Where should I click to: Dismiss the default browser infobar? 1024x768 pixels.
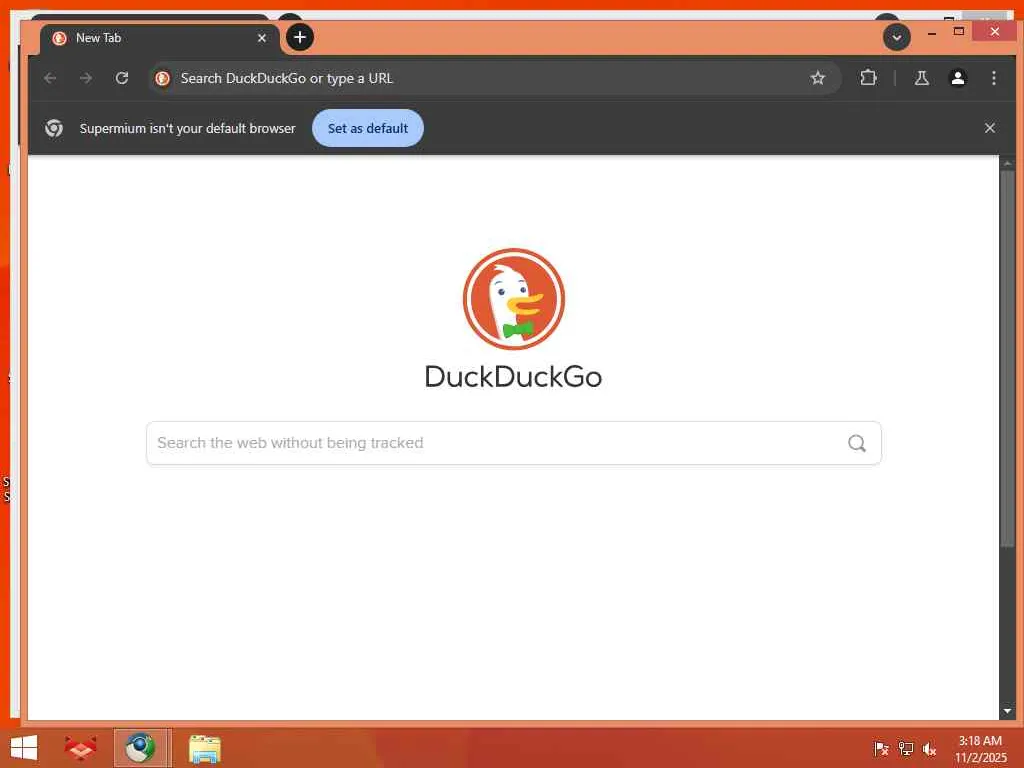tap(989, 128)
